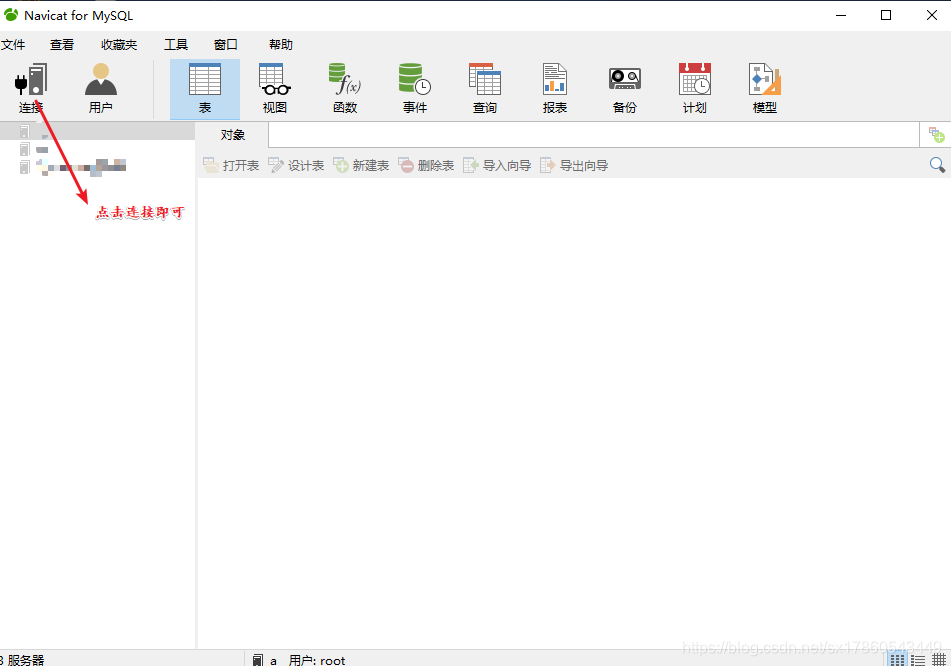Click the 新建表 (New Table) button
Image resolution: width=951 pixels, height=666 pixels.
pyautogui.click(x=361, y=165)
